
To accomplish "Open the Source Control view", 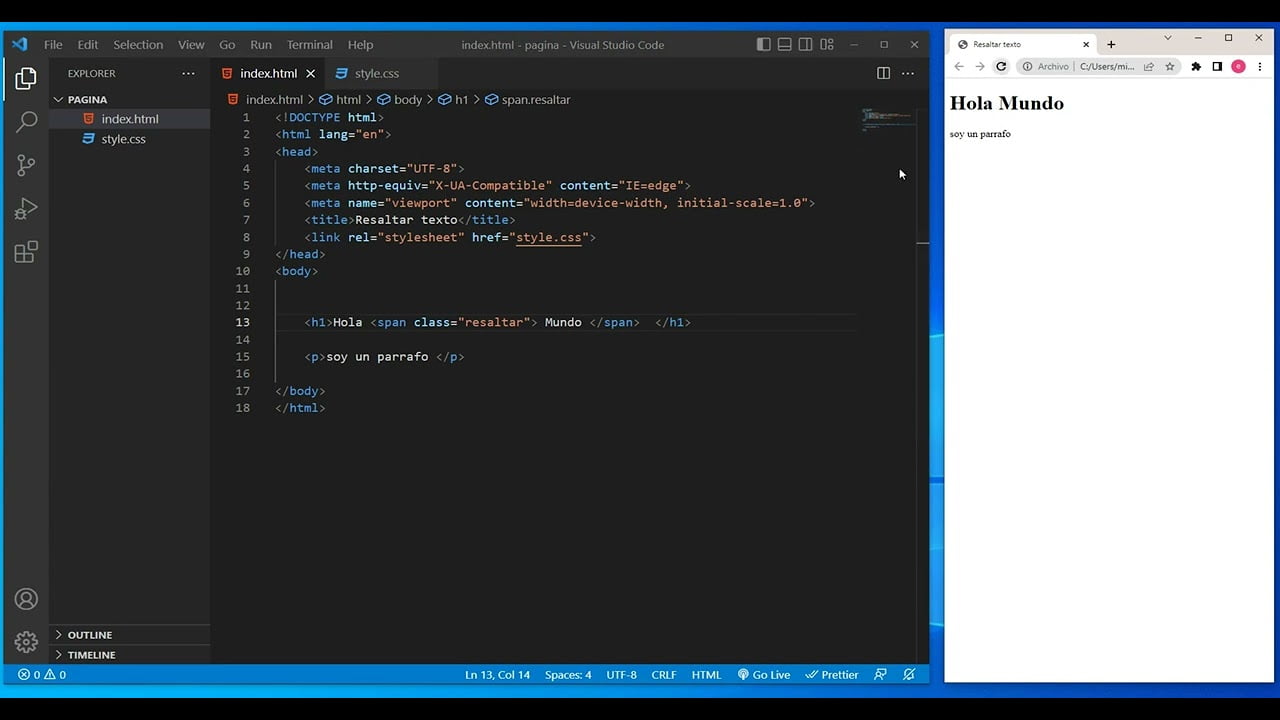I will [x=26, y=165].
